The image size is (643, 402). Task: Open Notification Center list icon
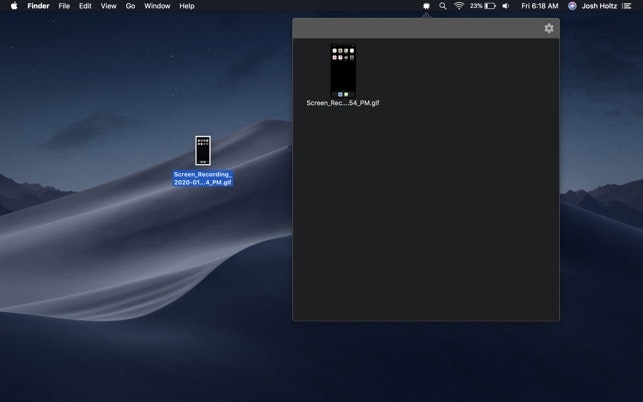tap(627, 6)
